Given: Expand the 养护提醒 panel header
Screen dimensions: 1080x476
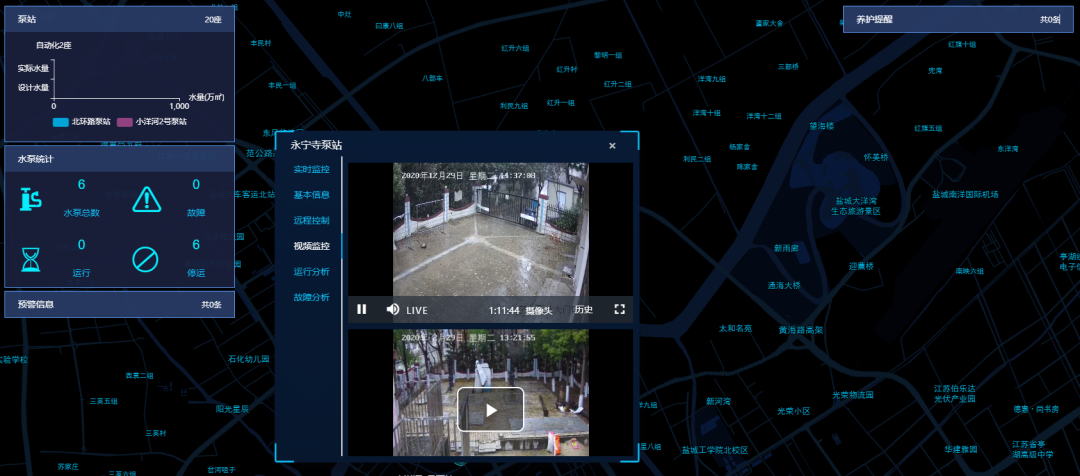Looking at the screenshot, I should [x=950, y=19].
